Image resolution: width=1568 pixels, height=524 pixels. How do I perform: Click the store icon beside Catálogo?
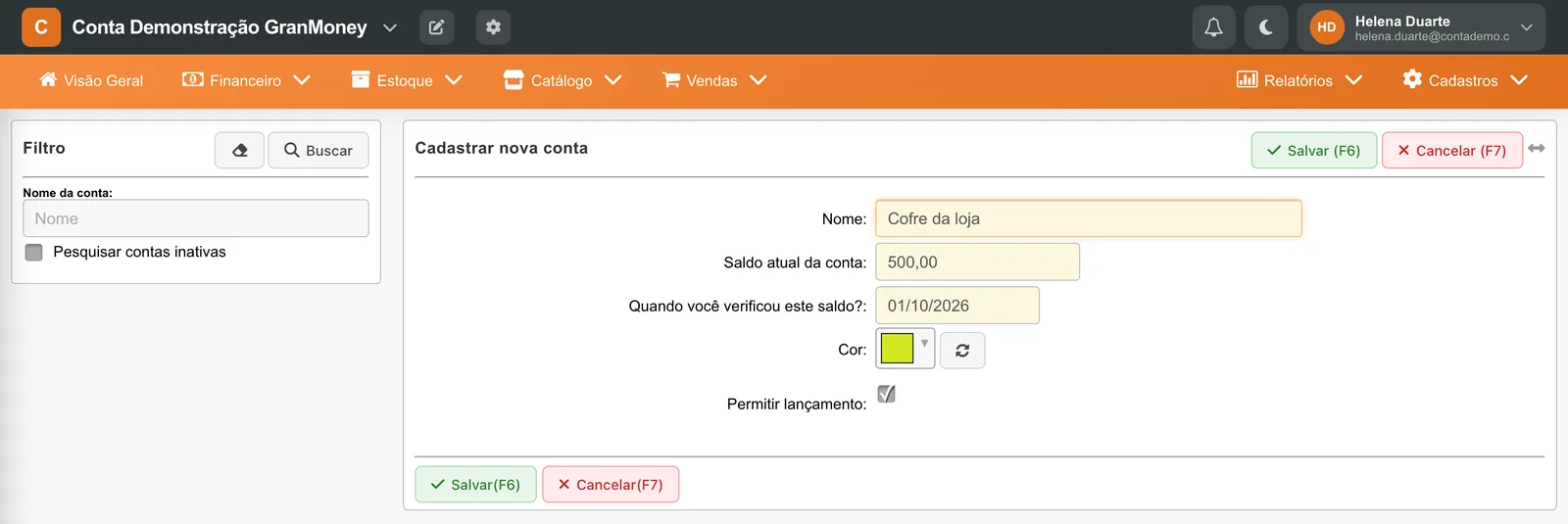pos(514,79)
